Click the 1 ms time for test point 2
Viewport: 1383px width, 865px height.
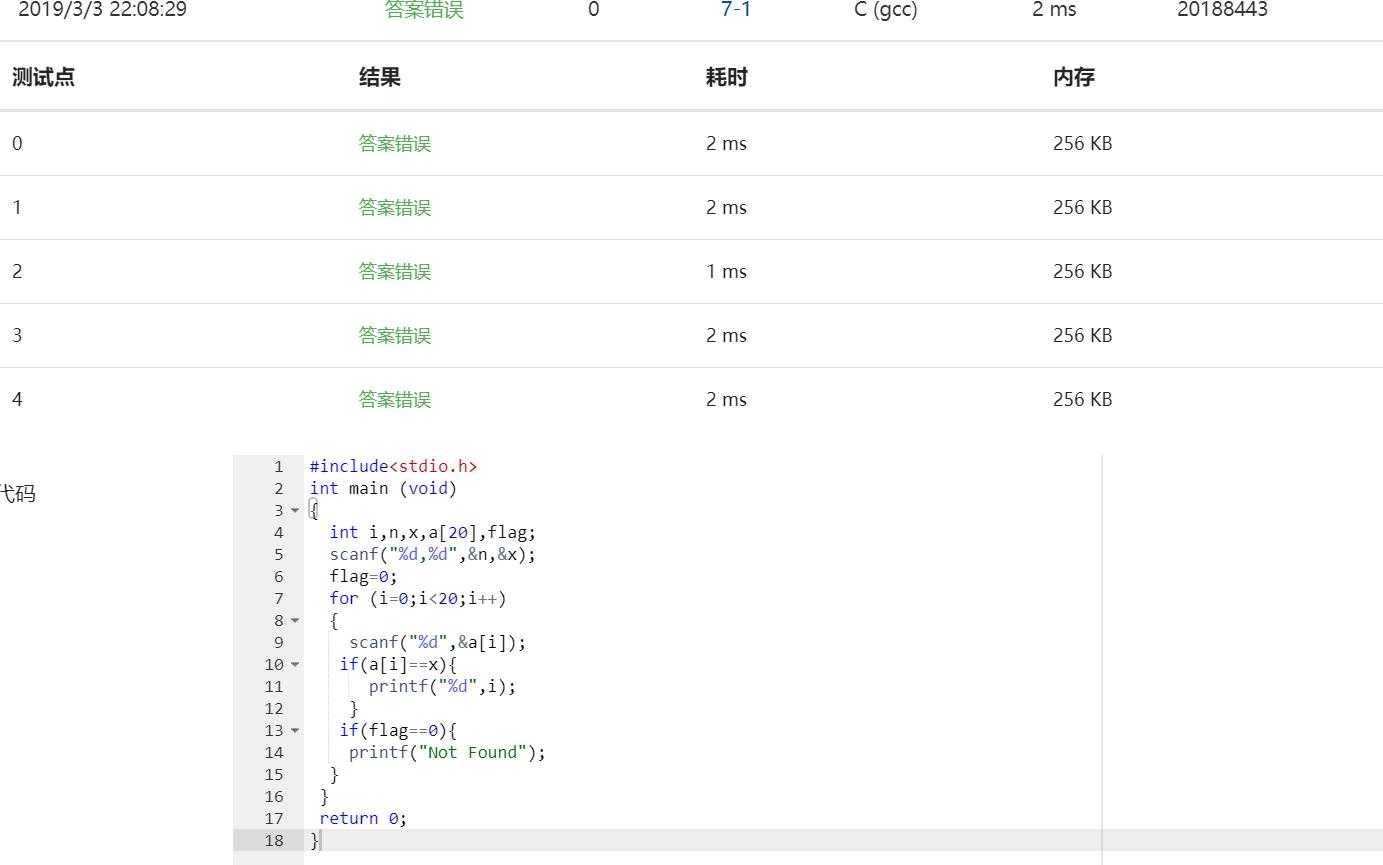pos(726,271)
